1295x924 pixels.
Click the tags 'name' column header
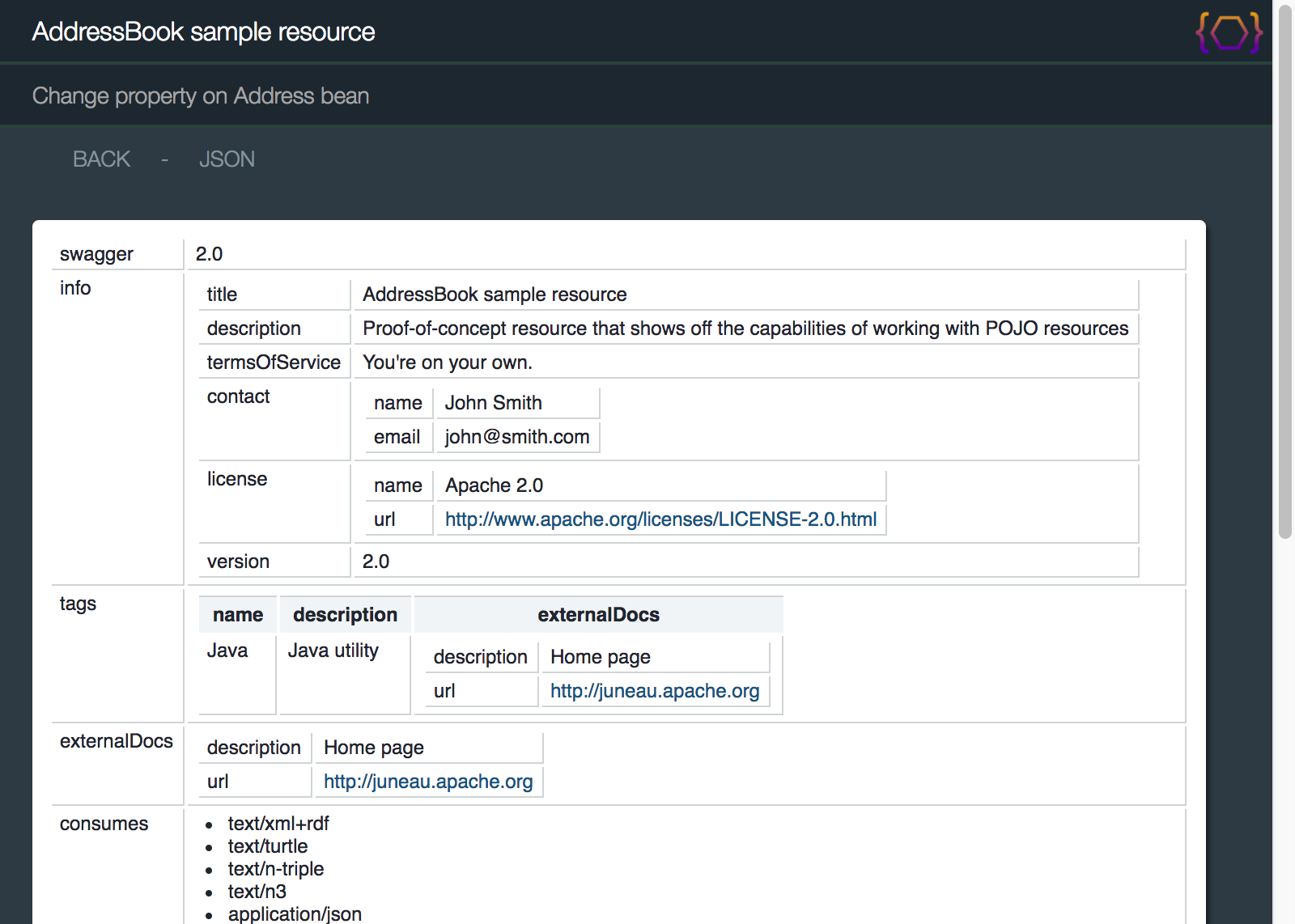238,615
